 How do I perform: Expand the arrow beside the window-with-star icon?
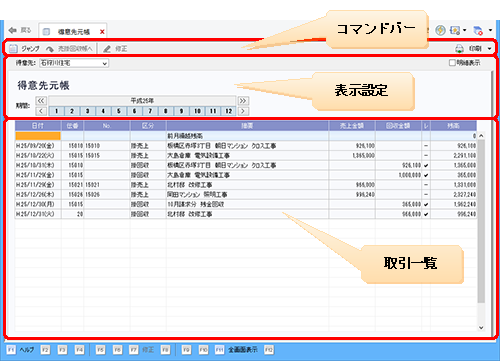coord(464,30)
